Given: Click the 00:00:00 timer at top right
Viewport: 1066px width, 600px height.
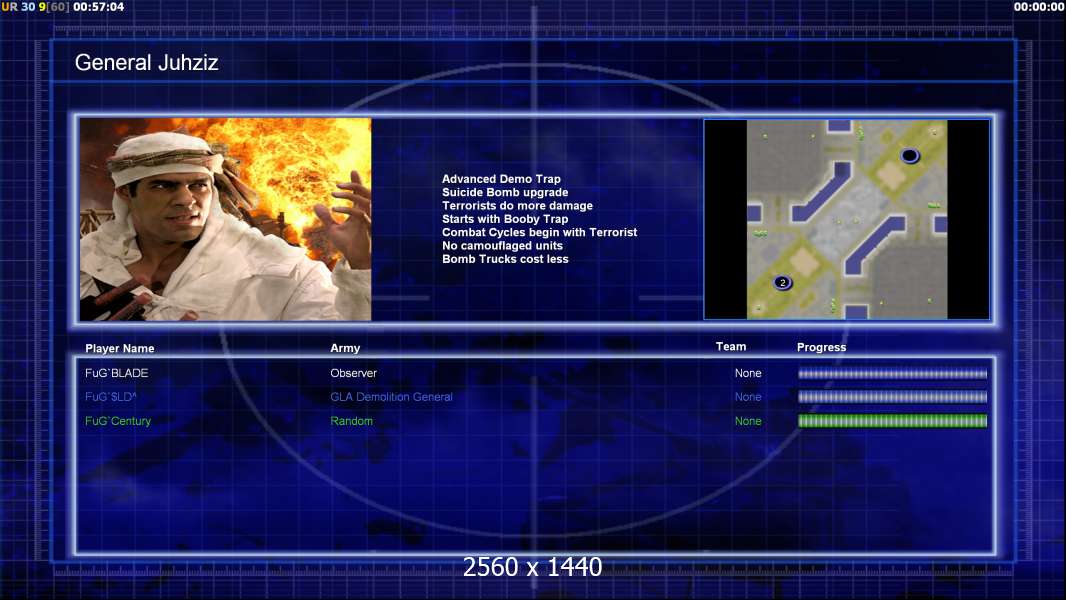Looking at the screenshot, I should [1039, 7].
